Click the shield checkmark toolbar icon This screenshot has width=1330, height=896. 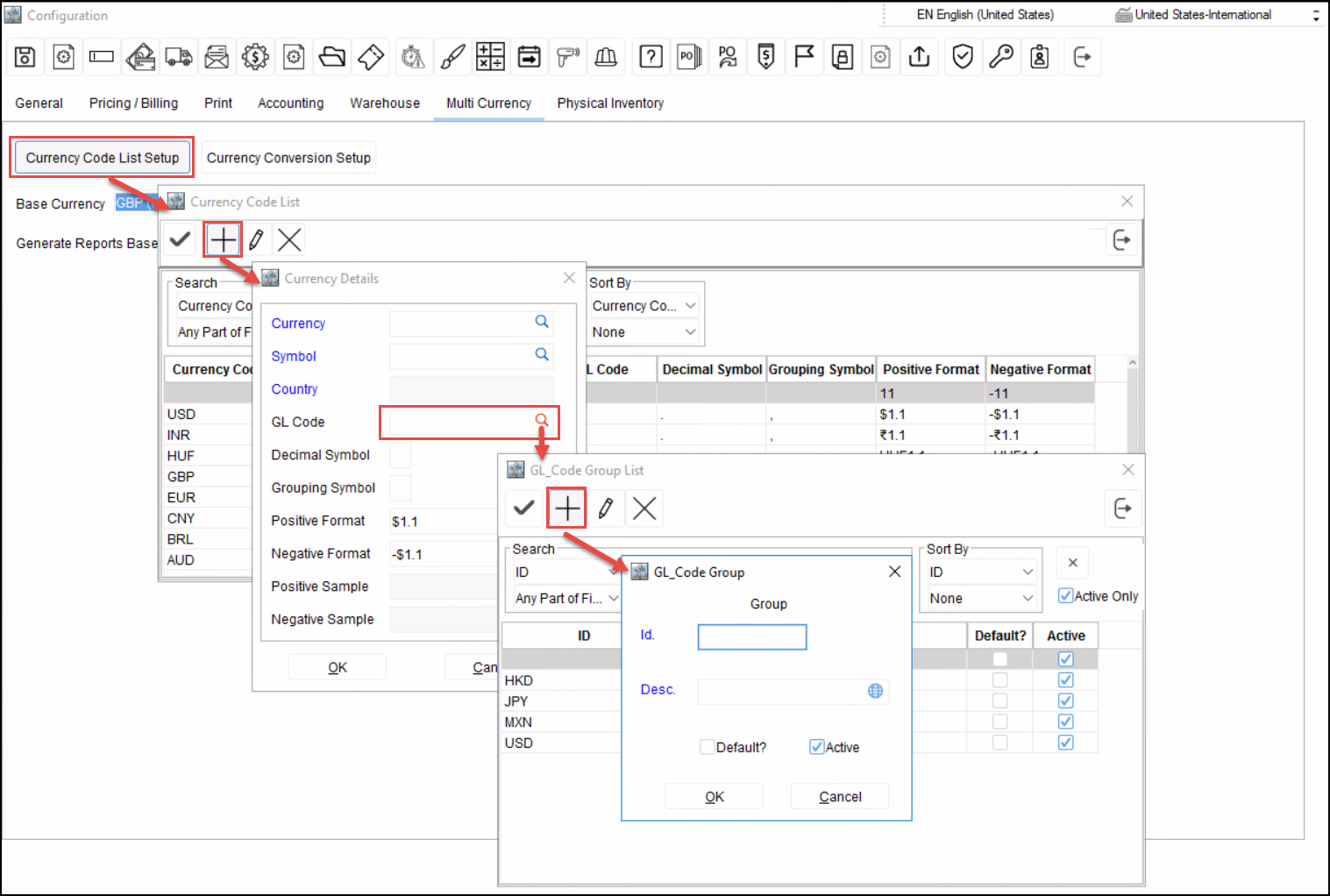point(963,57)
